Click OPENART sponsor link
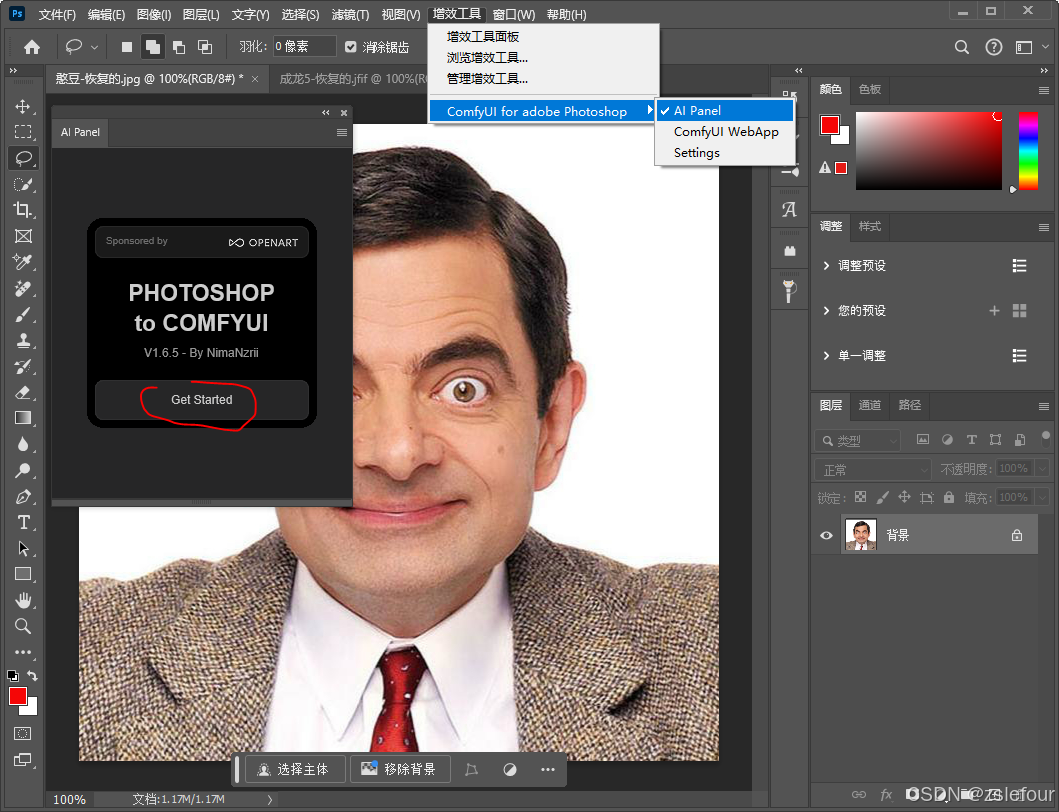The height and width of the screenshot is (812, 1059). coord(263,243)
